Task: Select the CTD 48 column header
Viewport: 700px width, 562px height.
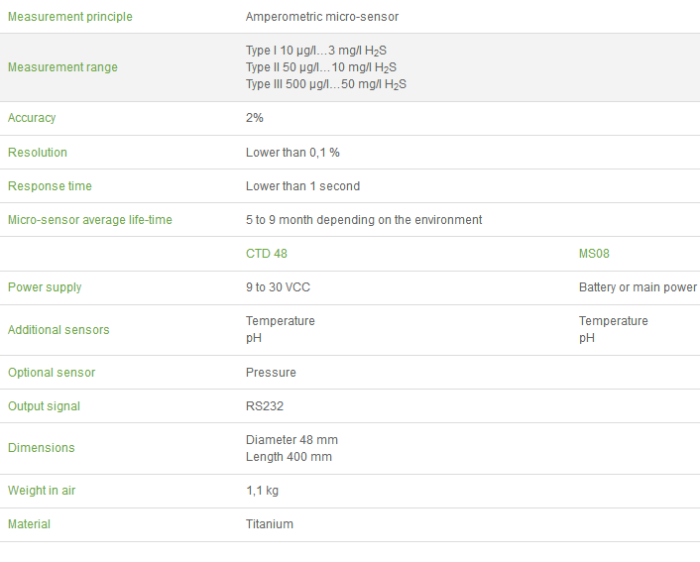Action: (266, 254)
